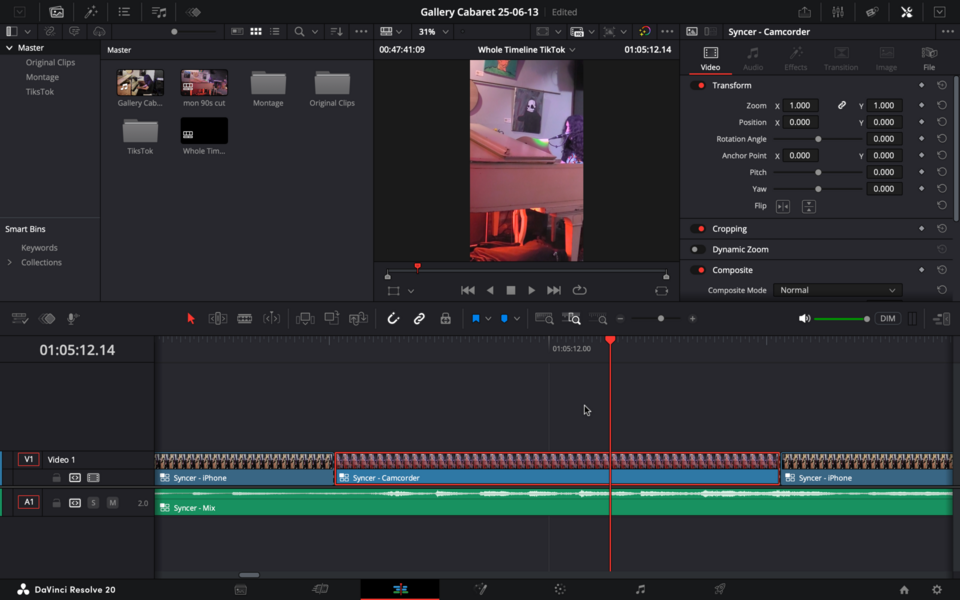This screenshot has height=600, width=960.
Task: Disable the Cropping section toggle
Action: [698, 228]
